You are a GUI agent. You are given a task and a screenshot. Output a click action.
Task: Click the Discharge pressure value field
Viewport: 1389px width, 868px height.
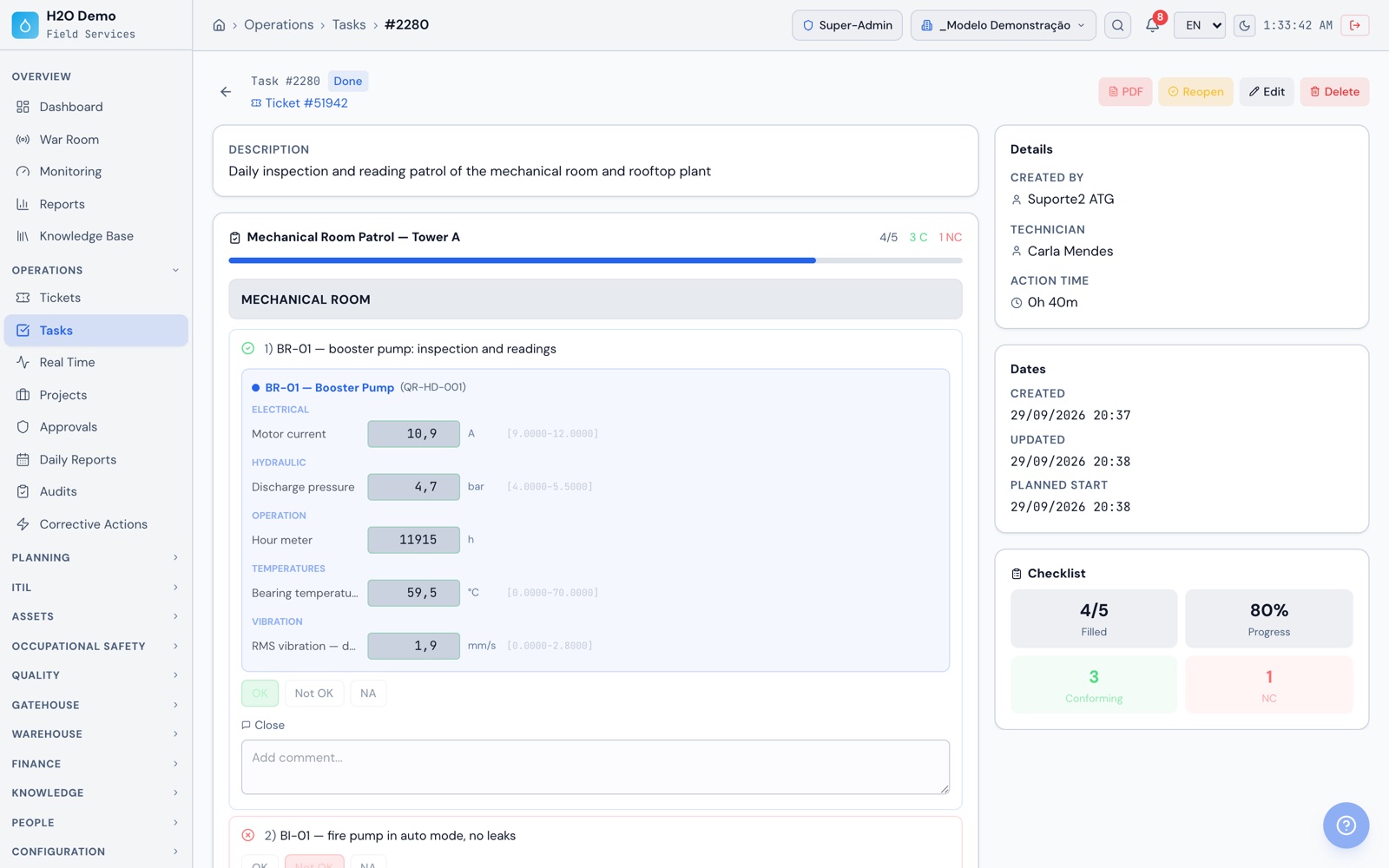(x=413, y=487)
